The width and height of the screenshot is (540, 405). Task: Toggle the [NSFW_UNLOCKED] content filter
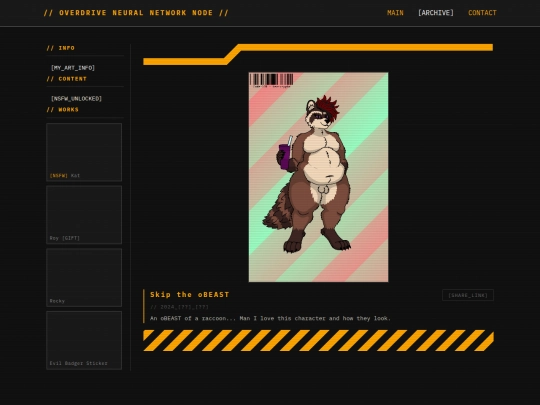click(x=76, y=99)
